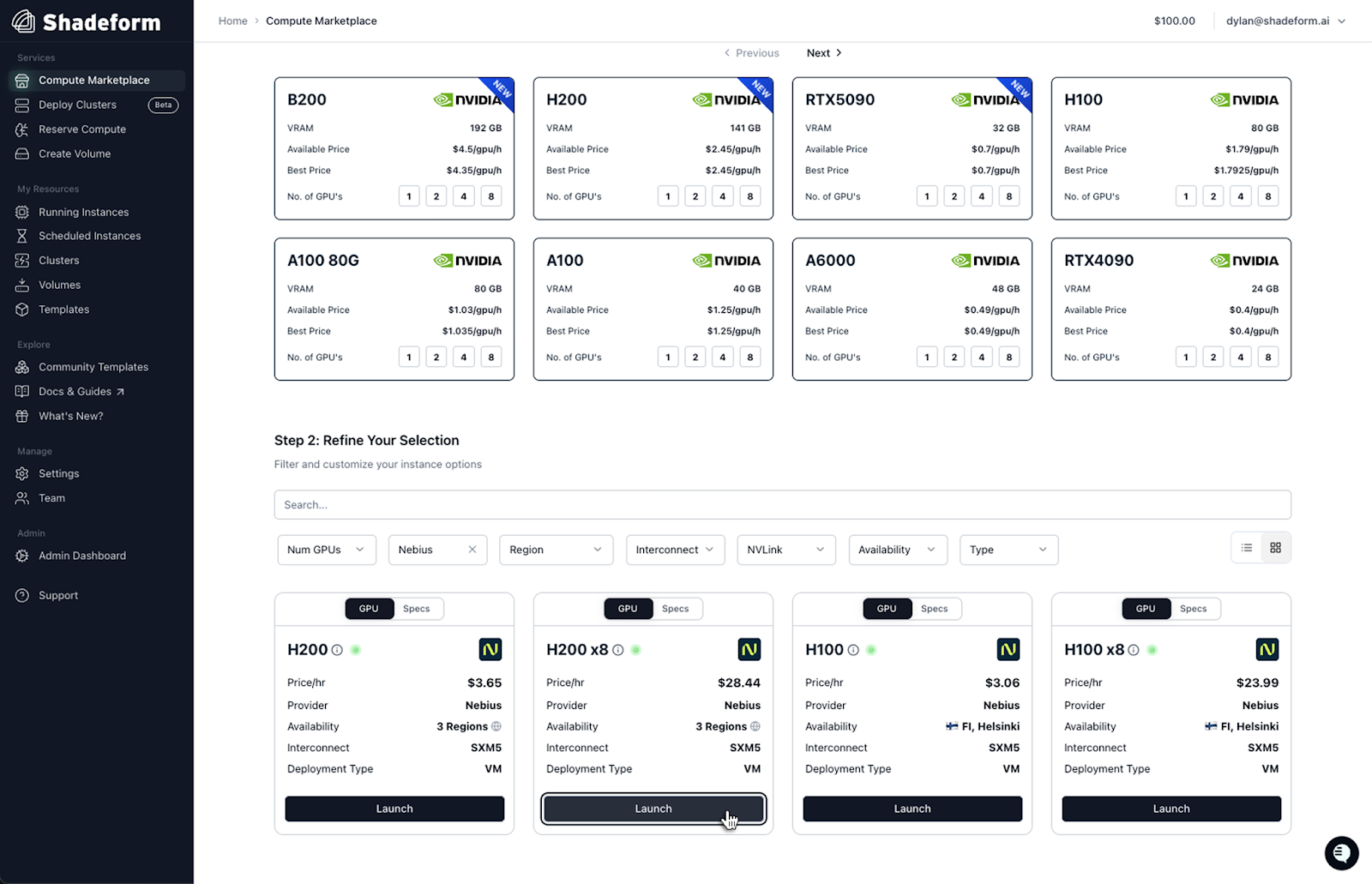Switch to Specs tab on H200 card
1372x884 pixels.
[417, 609]
